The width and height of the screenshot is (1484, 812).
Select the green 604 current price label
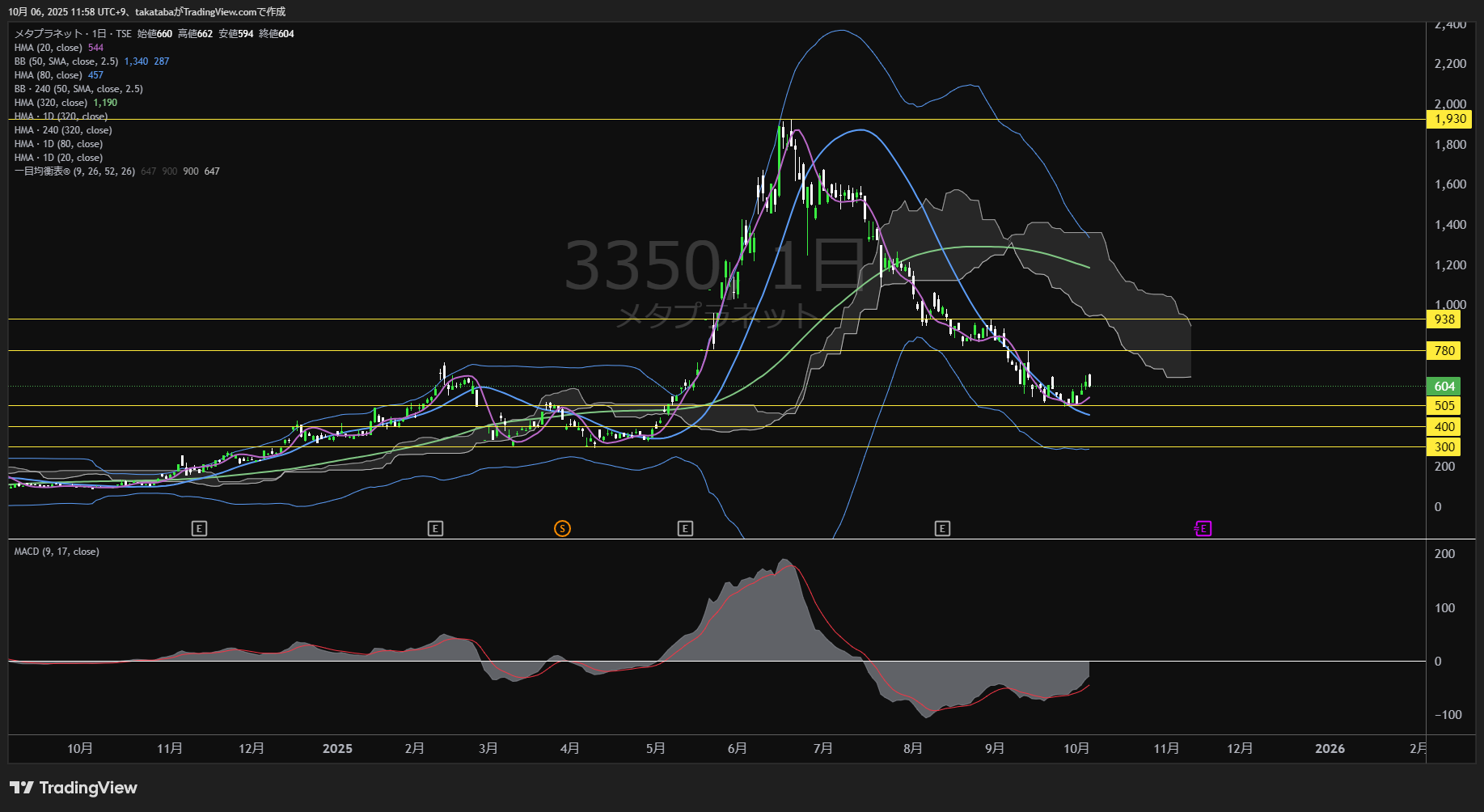1444,387
